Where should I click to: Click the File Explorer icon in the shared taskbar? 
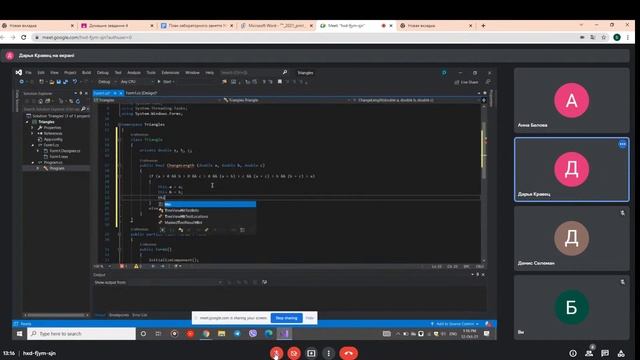pyautogui.click(x=221, y=333)
